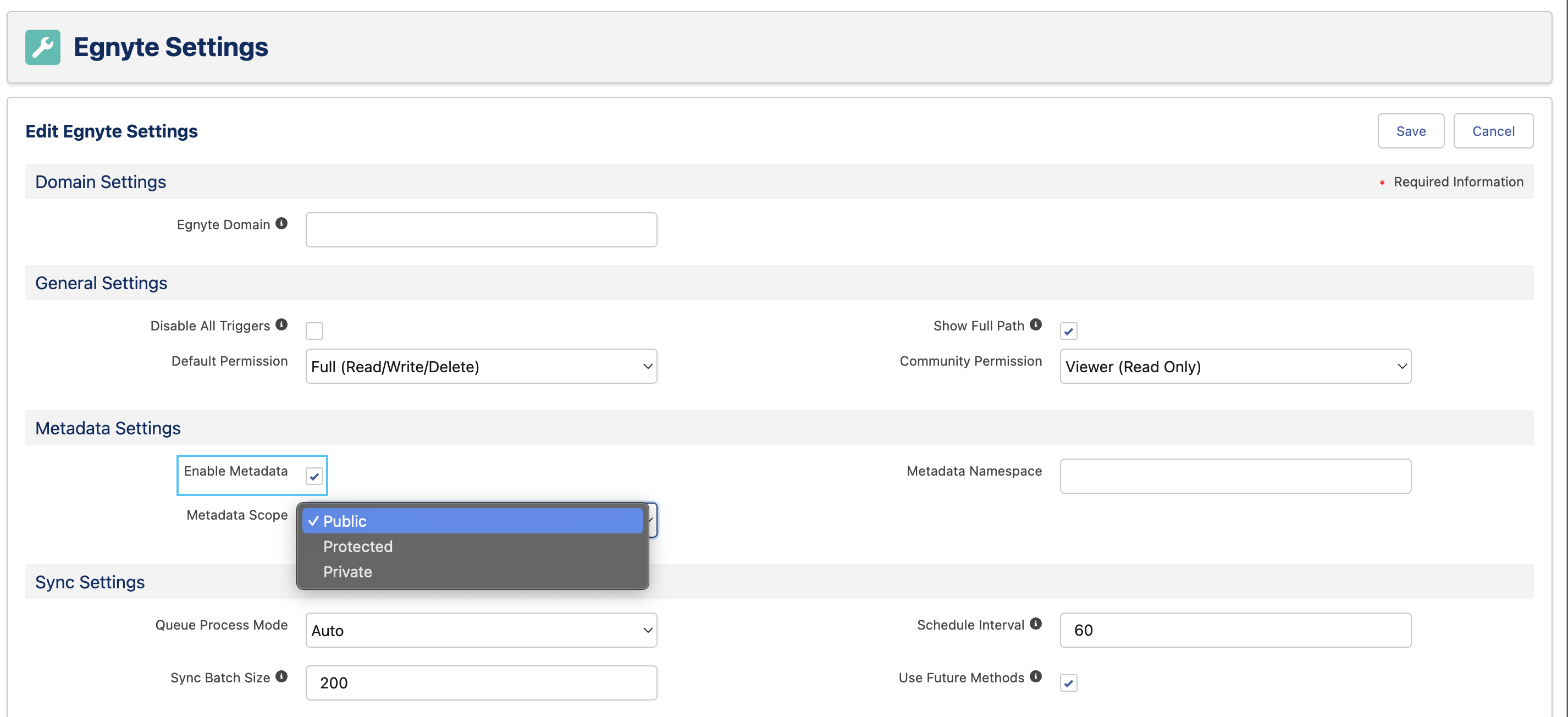The height and width of the screenshot is (717, 1568).
Task: Click the Required Information label
Action: (x=1459, y=182)
